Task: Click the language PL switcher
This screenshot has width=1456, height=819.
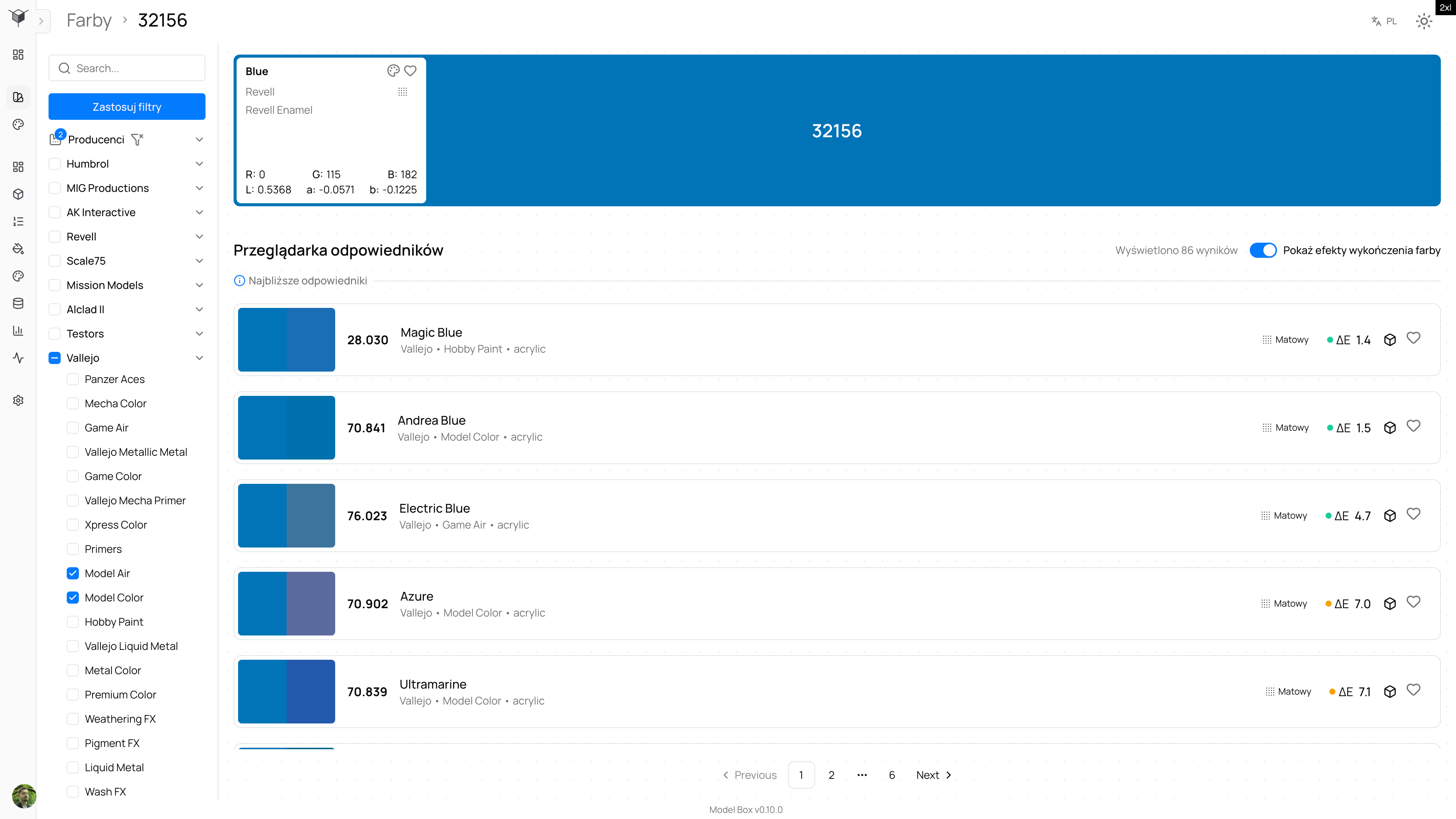Action: [x=1384, y=22]
